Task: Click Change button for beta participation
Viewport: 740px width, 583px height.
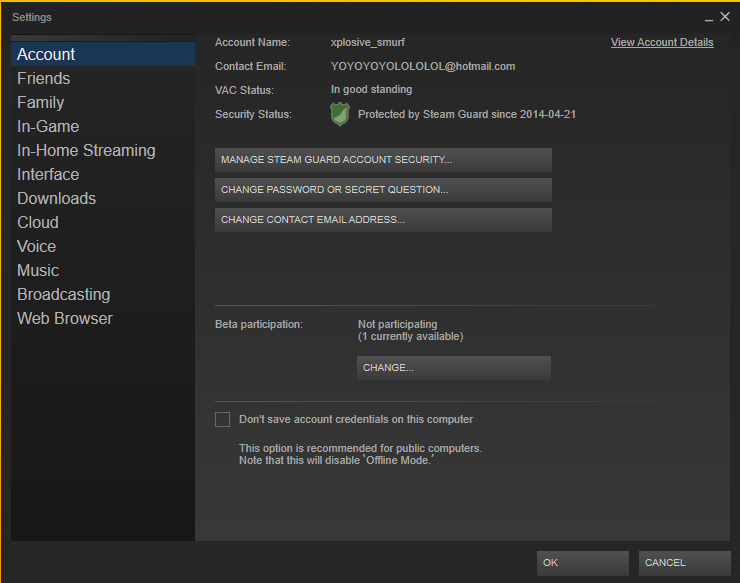Action: click(454, 368)
